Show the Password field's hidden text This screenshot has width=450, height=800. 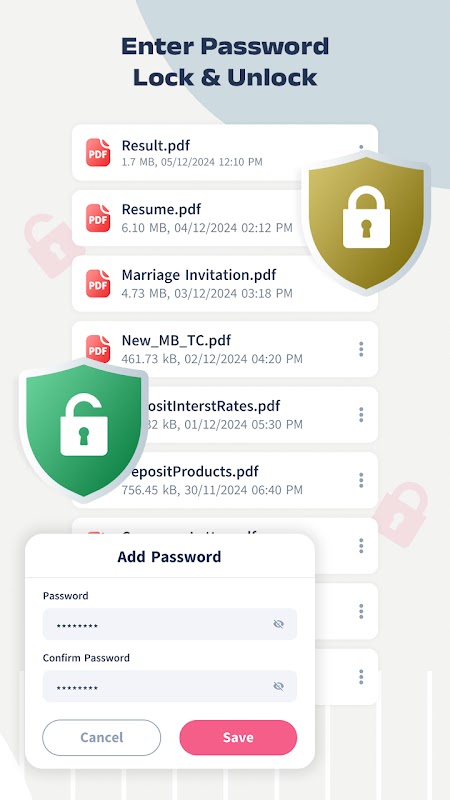(x=278, y=624)
